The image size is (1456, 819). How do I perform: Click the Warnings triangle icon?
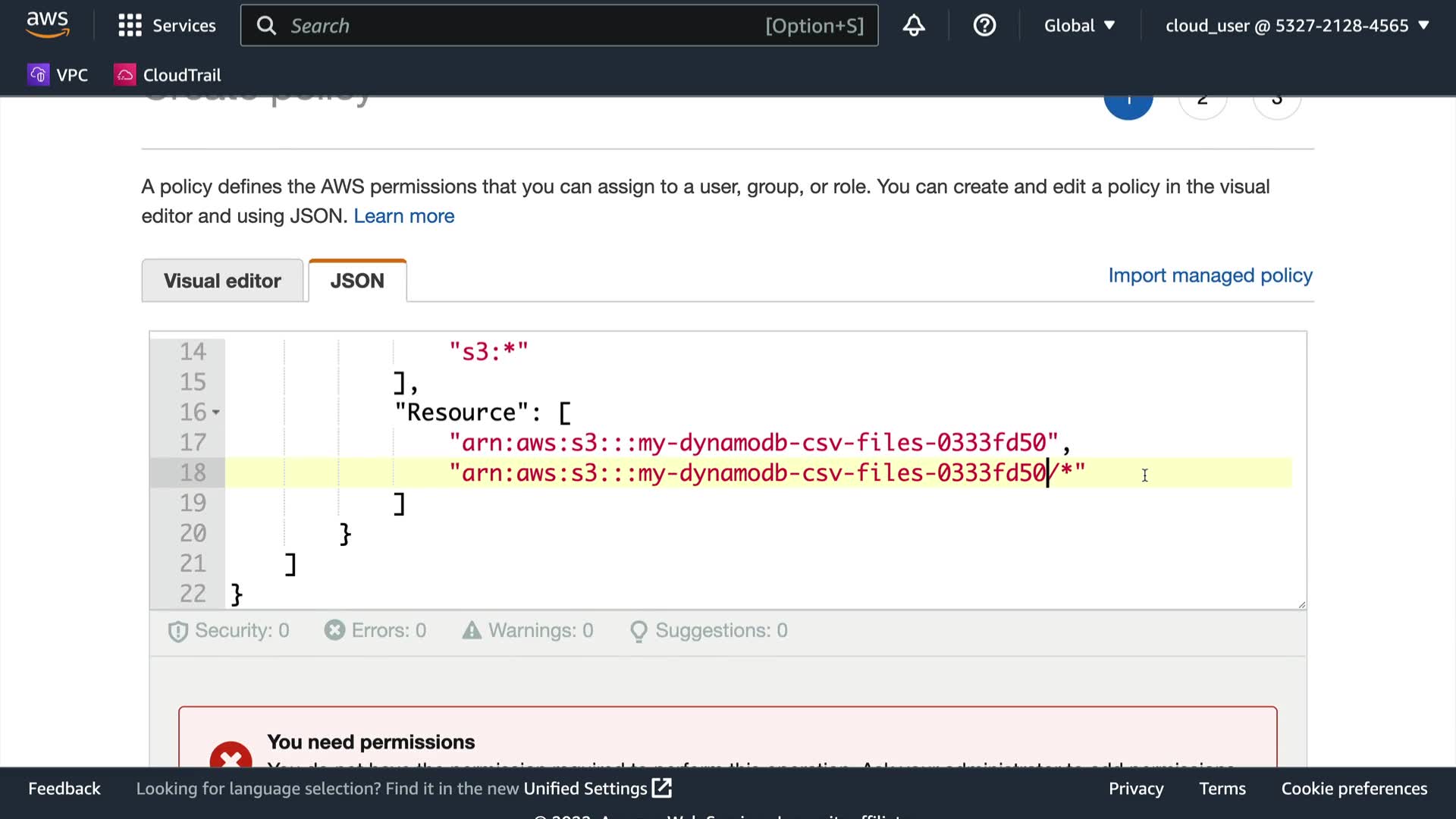pos(472,630)
